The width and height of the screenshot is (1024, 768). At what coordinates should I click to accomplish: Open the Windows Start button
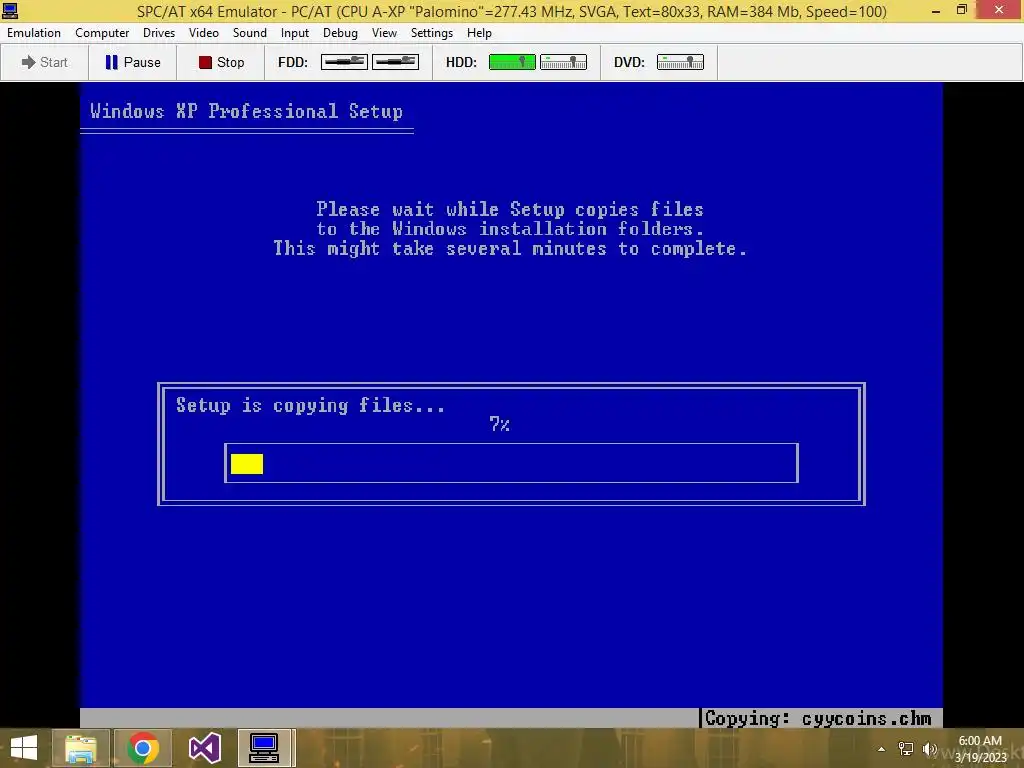pos(24,748)
